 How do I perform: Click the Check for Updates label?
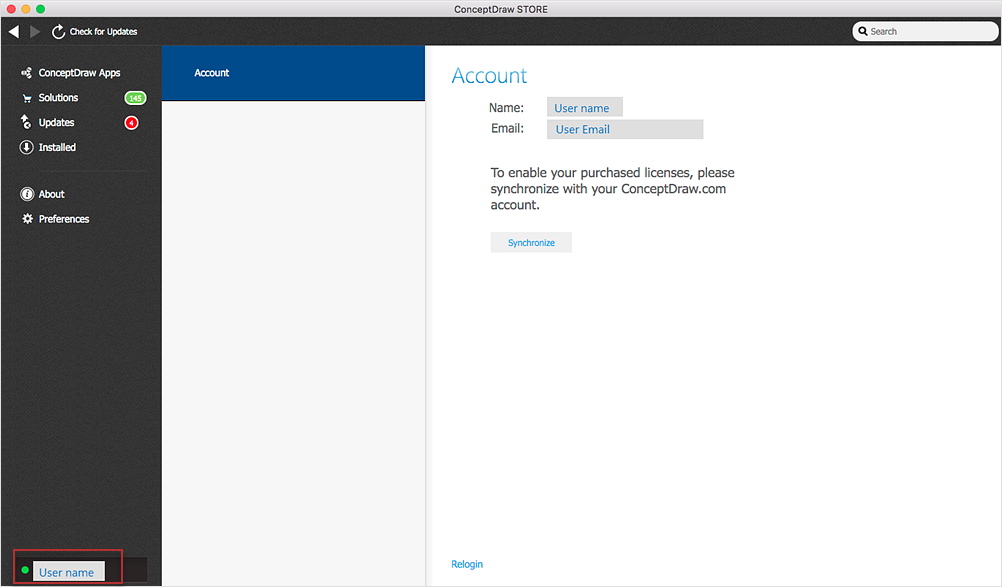coord(104,31)
